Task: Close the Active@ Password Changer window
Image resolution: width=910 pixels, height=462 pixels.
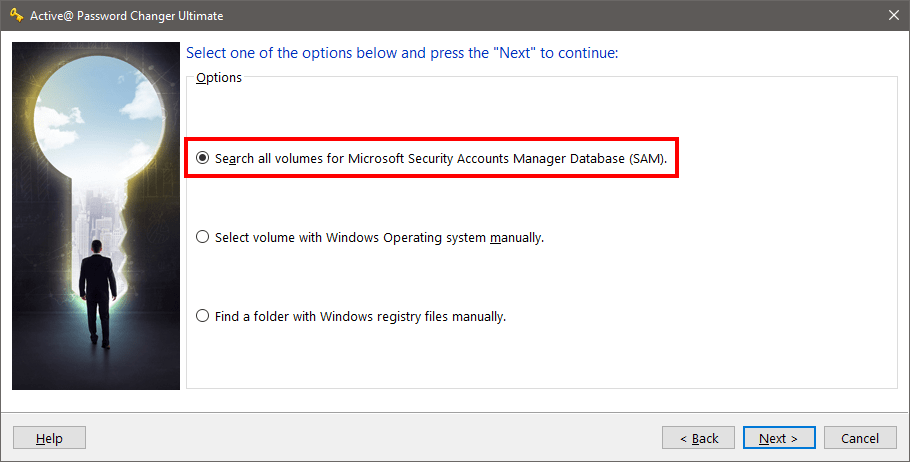Action: coord(894,15)
